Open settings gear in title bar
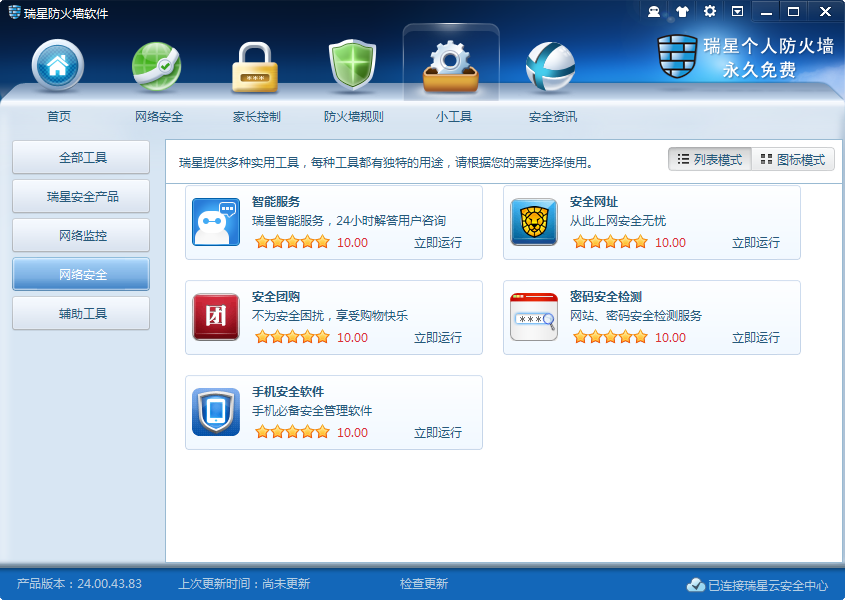This screenshot has height=600, width=845. pos(710,12)
